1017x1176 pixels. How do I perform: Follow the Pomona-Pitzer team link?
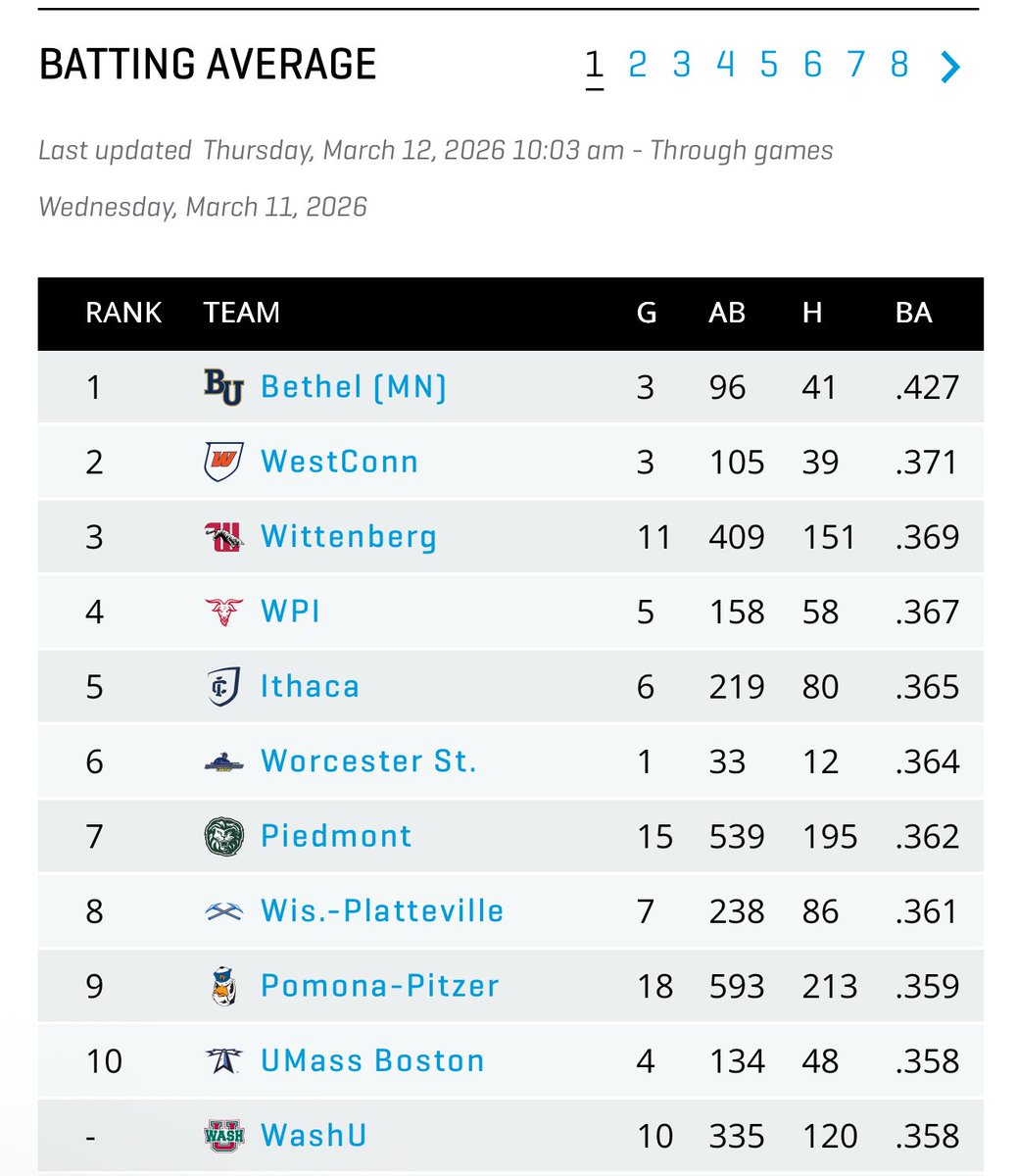[x=380, y=986]
